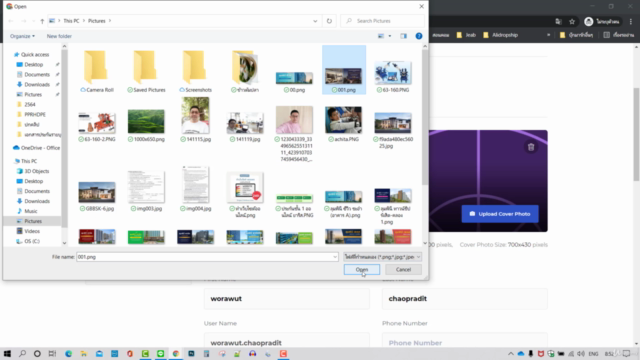Bookmark page with Chrome star icon

572,22
